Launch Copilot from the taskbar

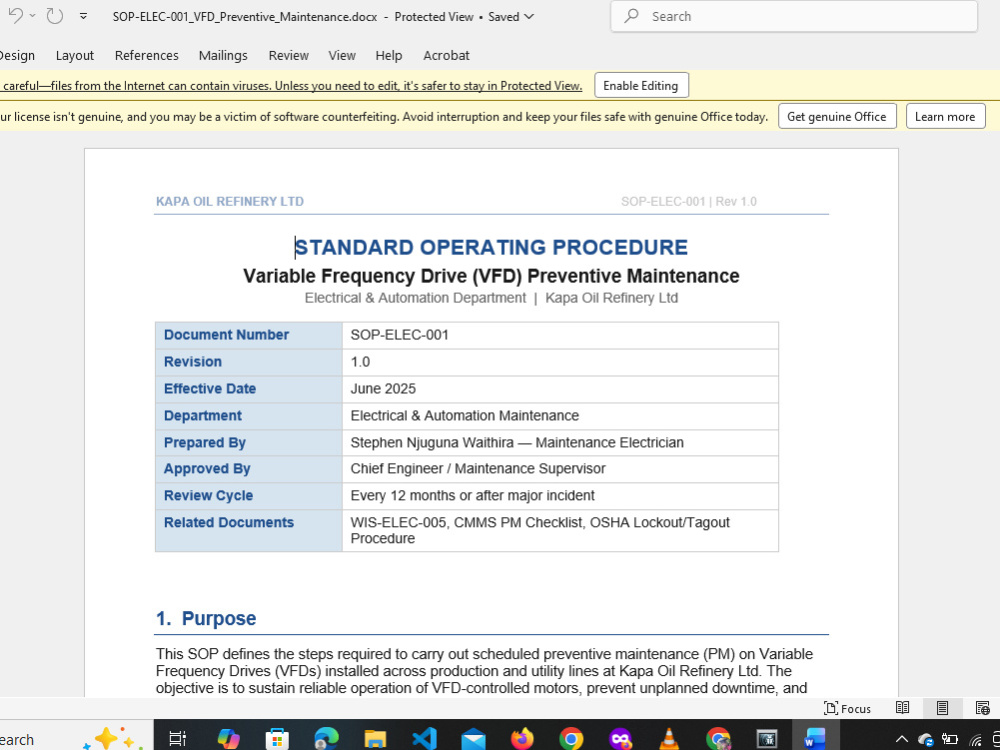(x=228, y=739)
